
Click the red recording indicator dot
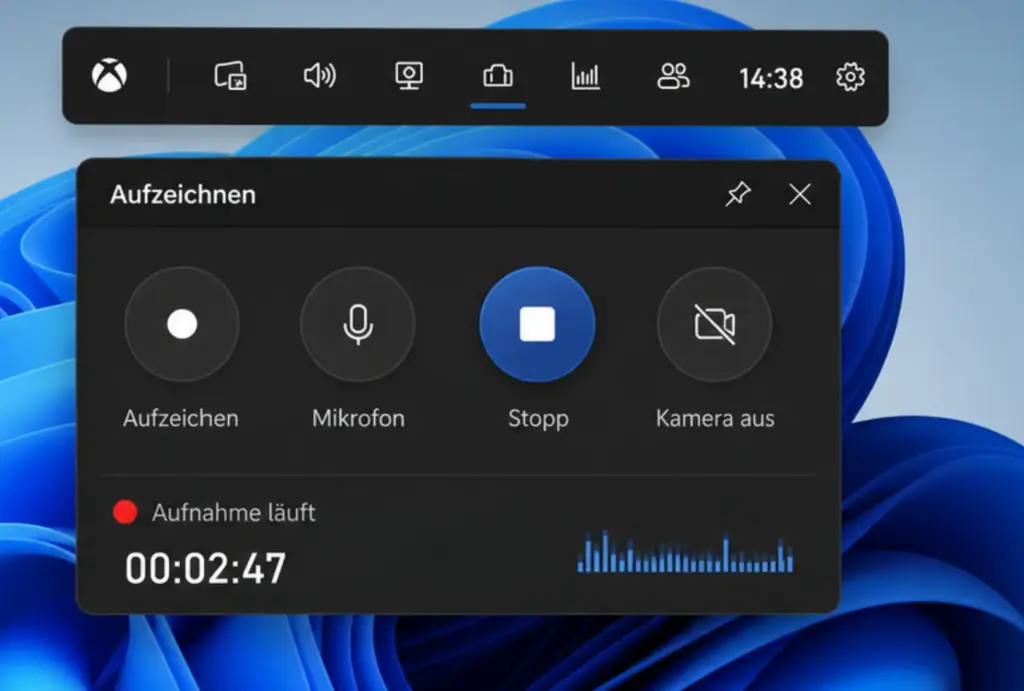[x=125, y=512]
